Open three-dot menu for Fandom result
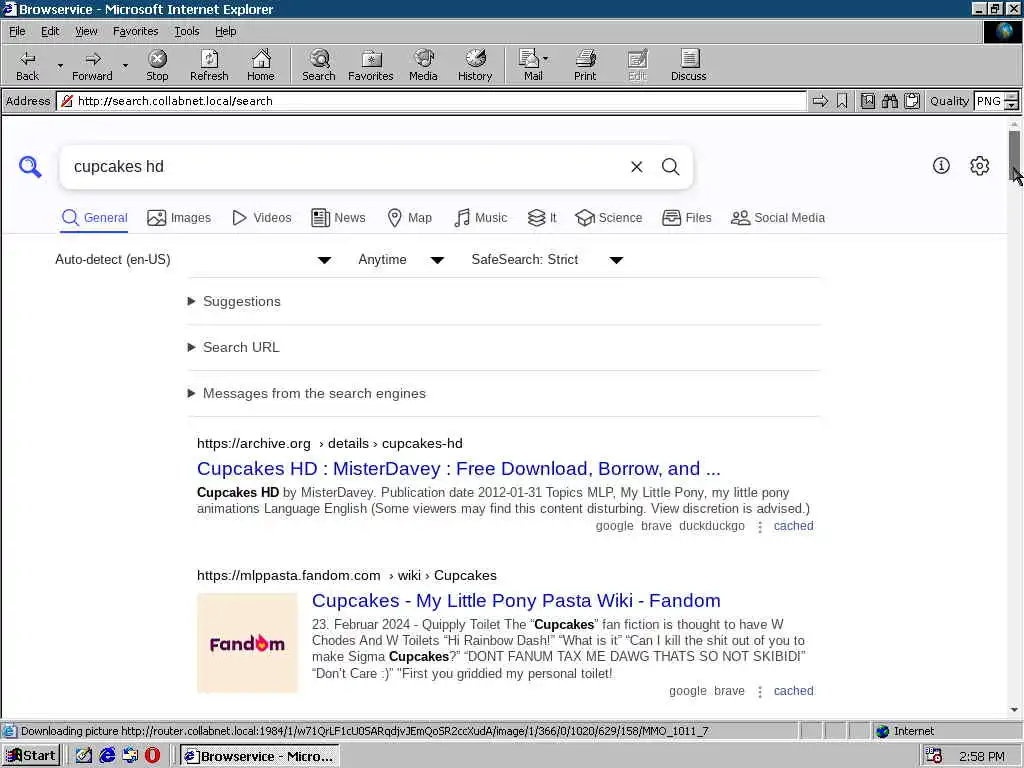The height and width of the screenshot is (768, 1024). 760,692
